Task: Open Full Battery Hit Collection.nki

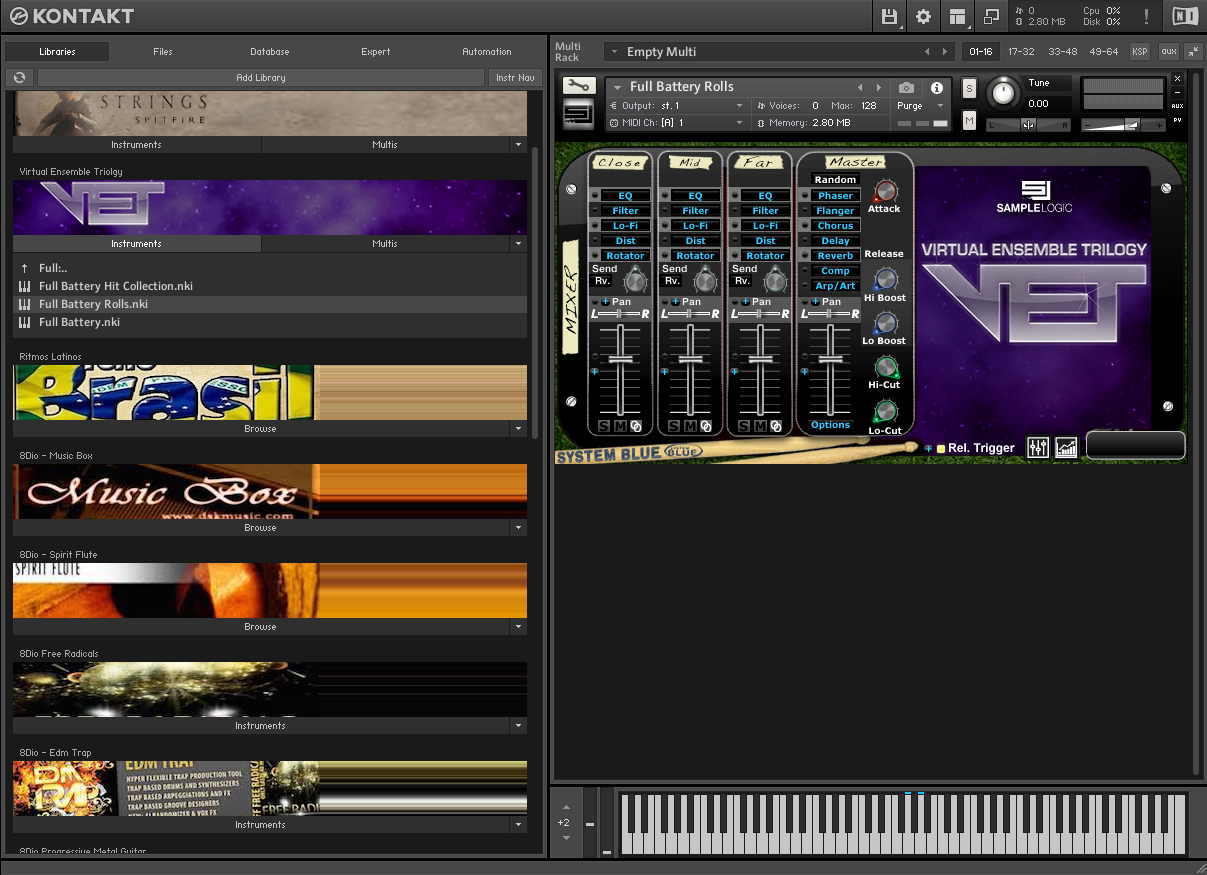Action: coord(116,286)
